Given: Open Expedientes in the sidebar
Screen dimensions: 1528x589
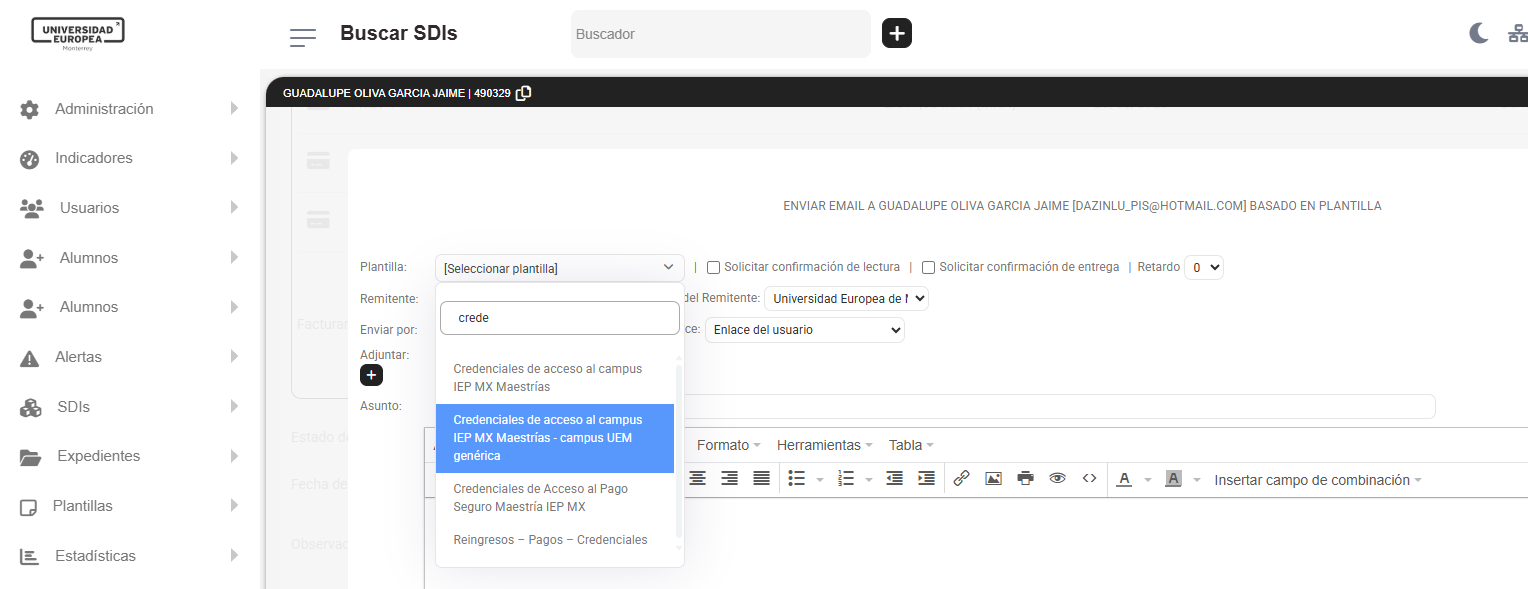Looking at the screenshot, I should 98,456.
